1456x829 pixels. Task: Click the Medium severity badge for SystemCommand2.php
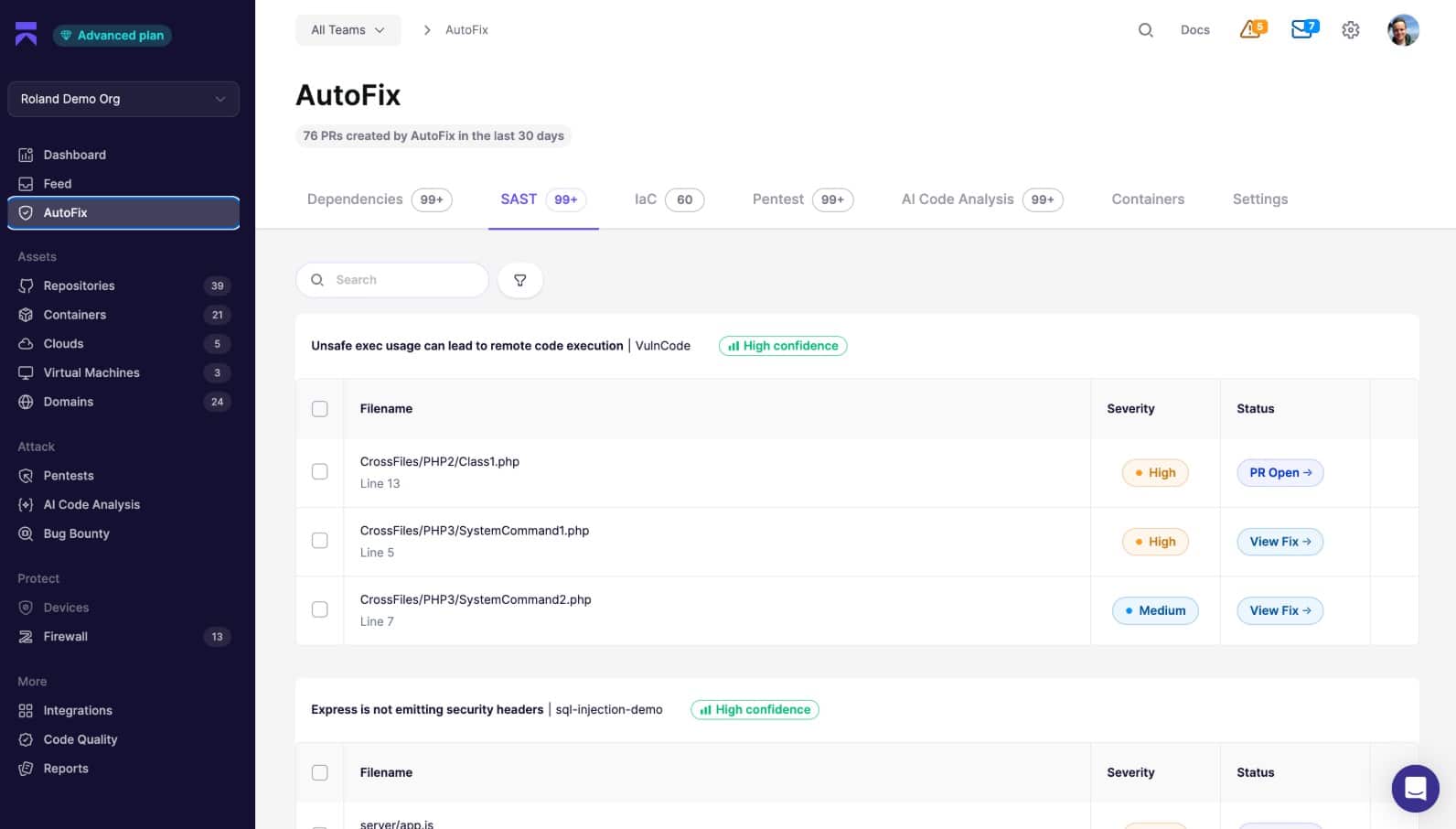pos(1155,610)
